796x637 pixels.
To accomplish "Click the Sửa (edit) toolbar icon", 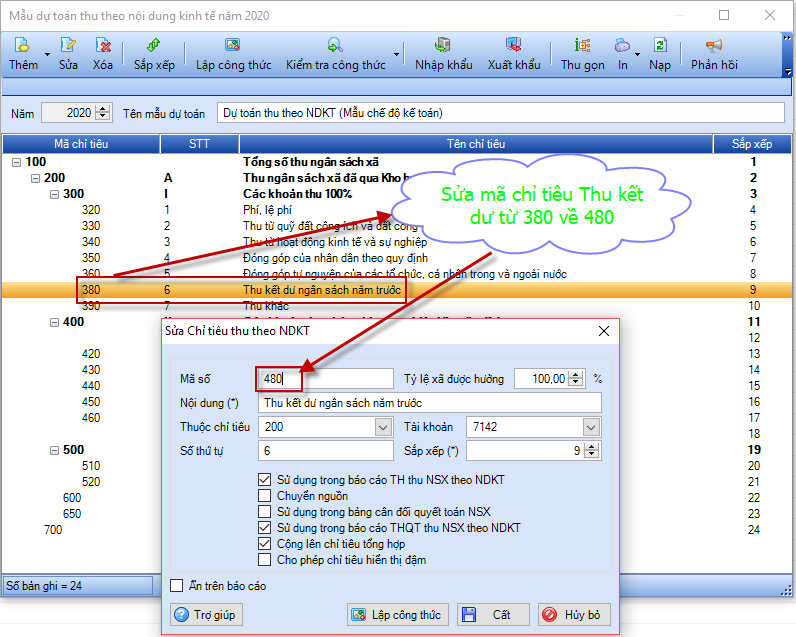I will [68, 46].
